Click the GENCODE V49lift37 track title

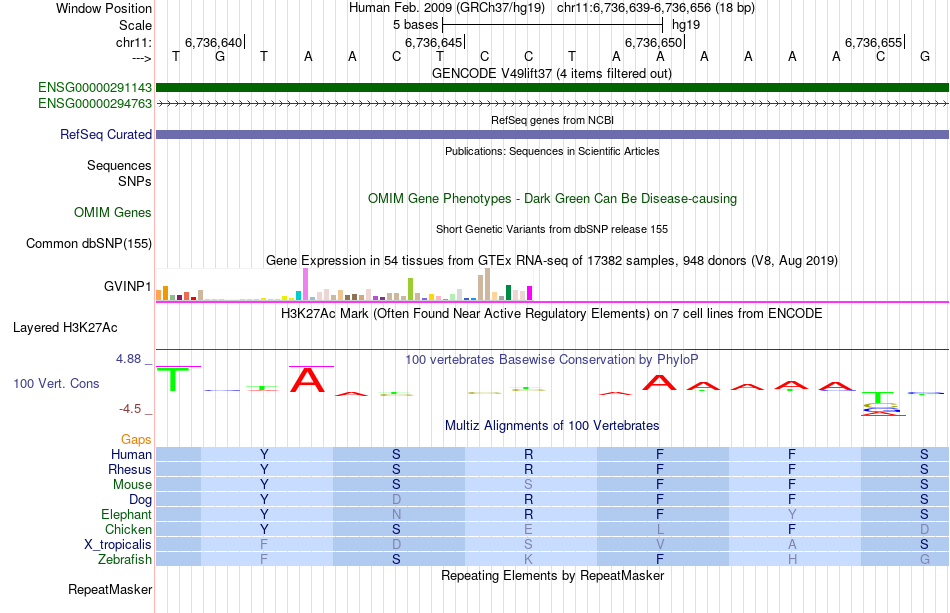click(552, 73)
